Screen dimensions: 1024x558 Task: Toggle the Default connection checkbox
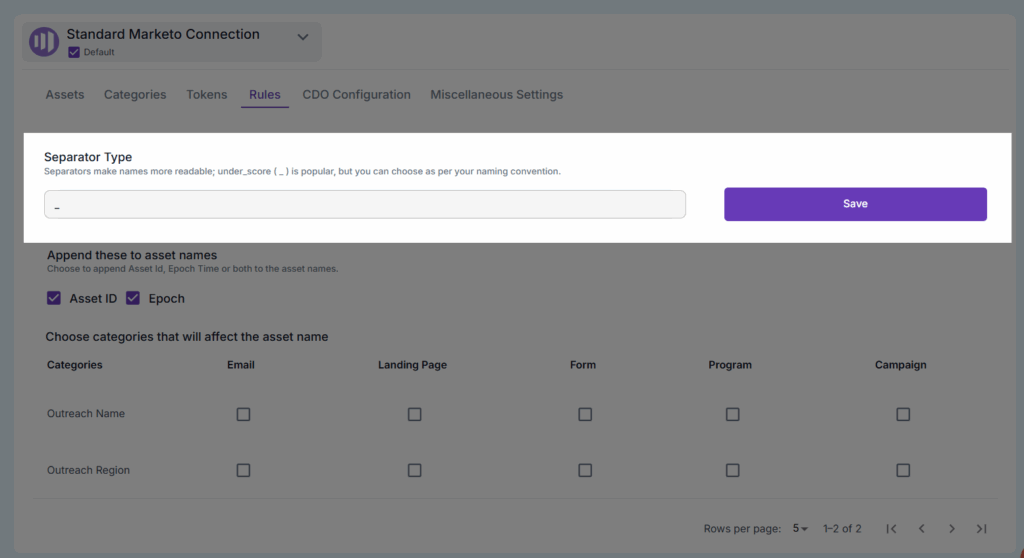pos(74,52)
